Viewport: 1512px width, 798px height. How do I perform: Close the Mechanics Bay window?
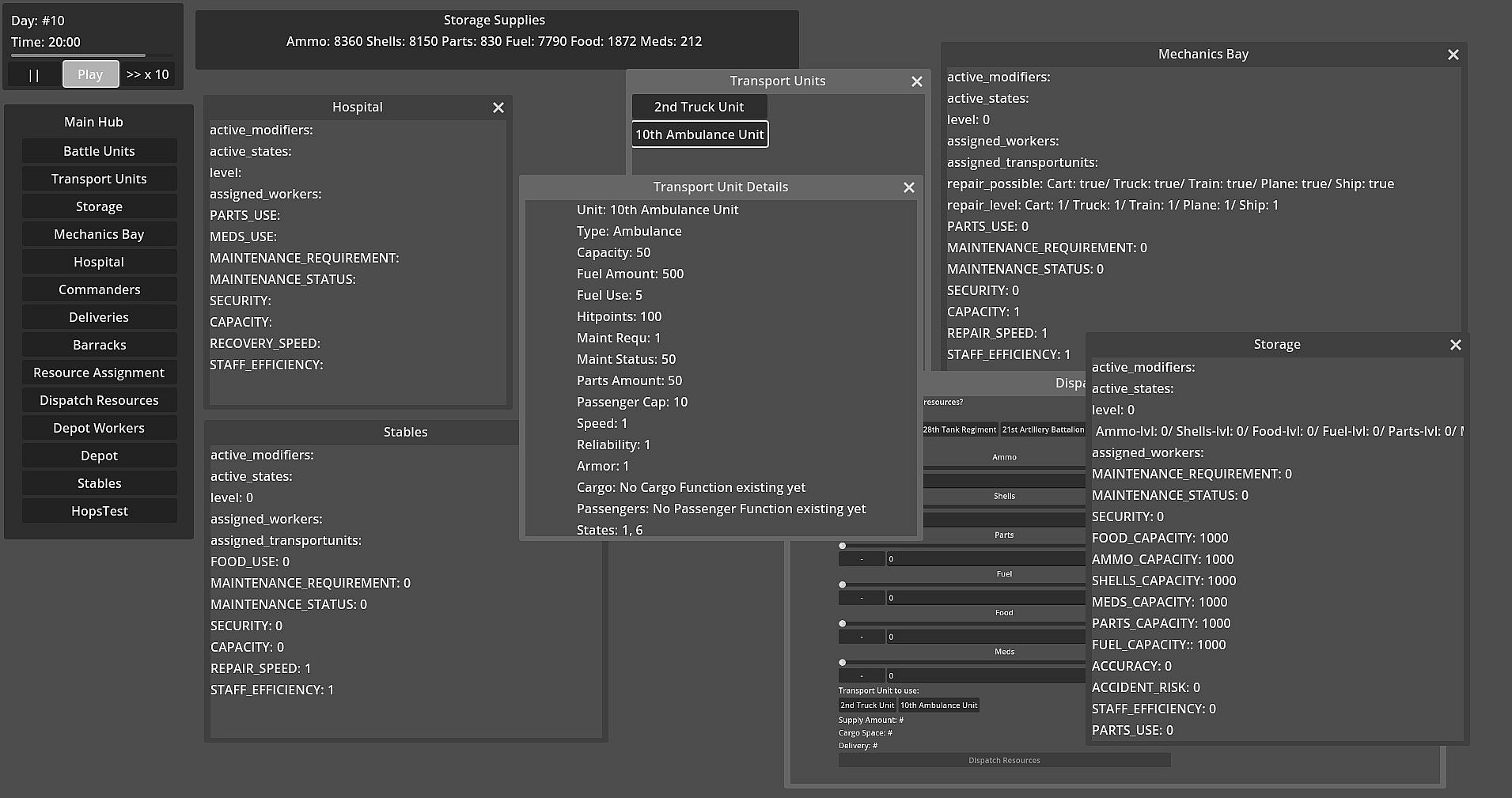(x=1453, y=55)
